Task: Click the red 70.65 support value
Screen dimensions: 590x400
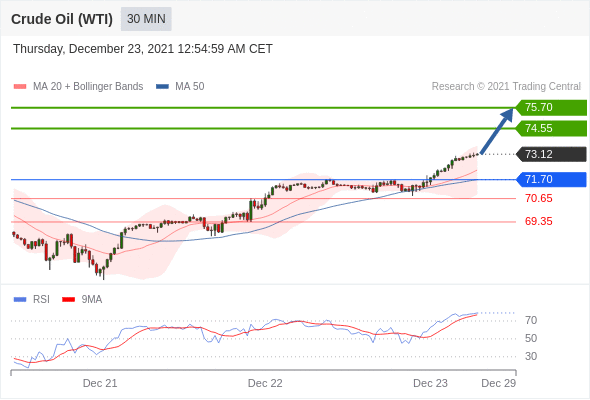Action: coord(539,198)
